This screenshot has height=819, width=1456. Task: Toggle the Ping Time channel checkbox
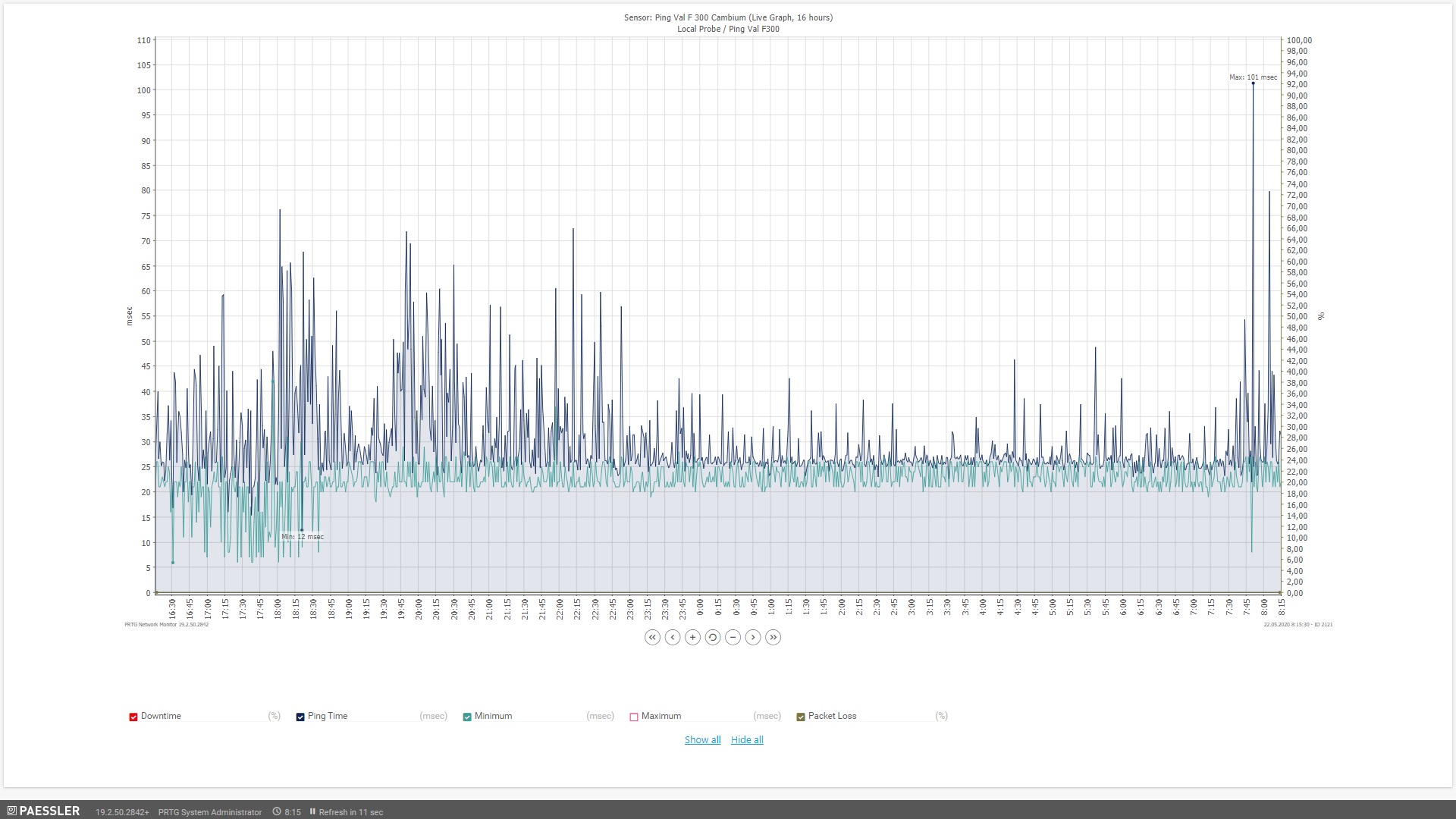pyautogui.click(x=300, y=717)
